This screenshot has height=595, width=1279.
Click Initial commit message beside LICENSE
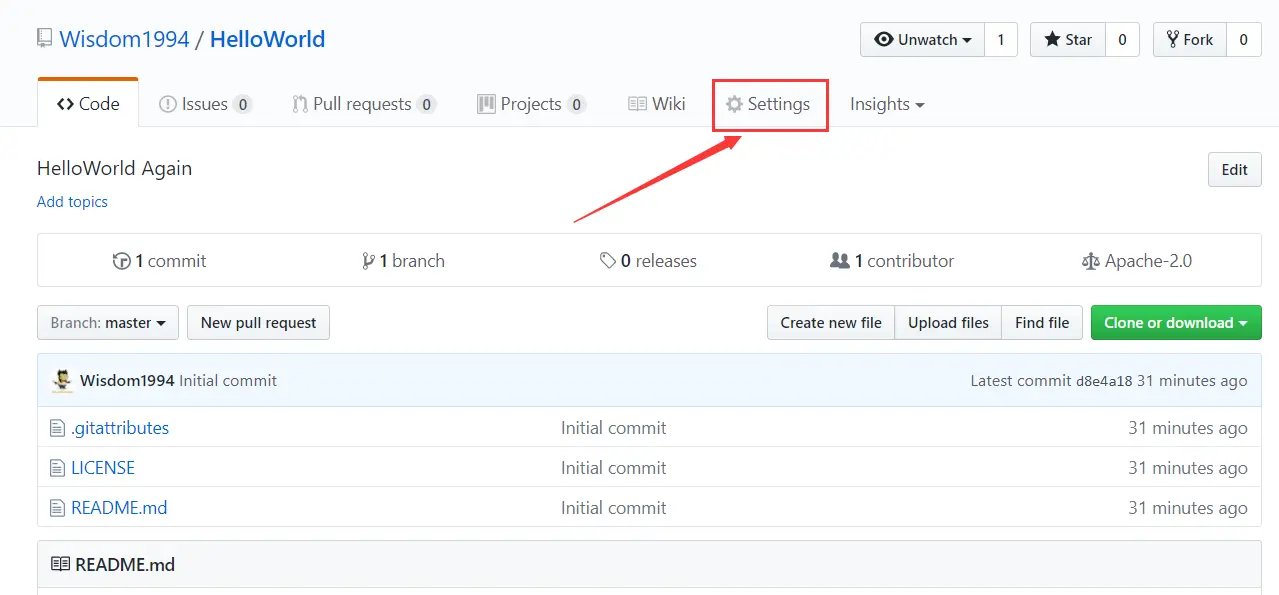pyautogui.click(x=613, y=468)
